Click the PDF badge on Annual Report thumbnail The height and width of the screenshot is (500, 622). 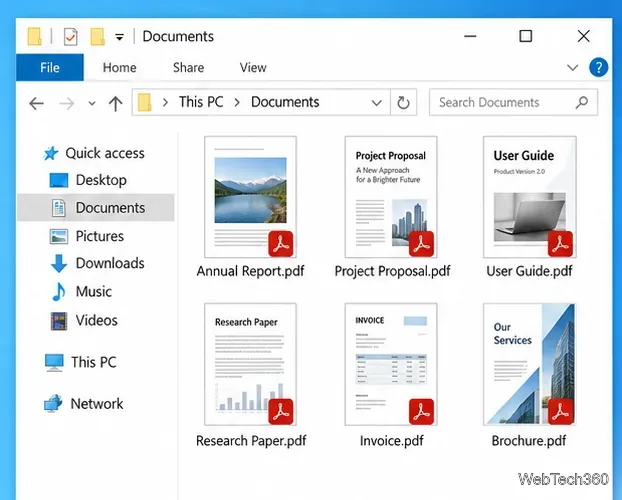click(x=281, y=244)
